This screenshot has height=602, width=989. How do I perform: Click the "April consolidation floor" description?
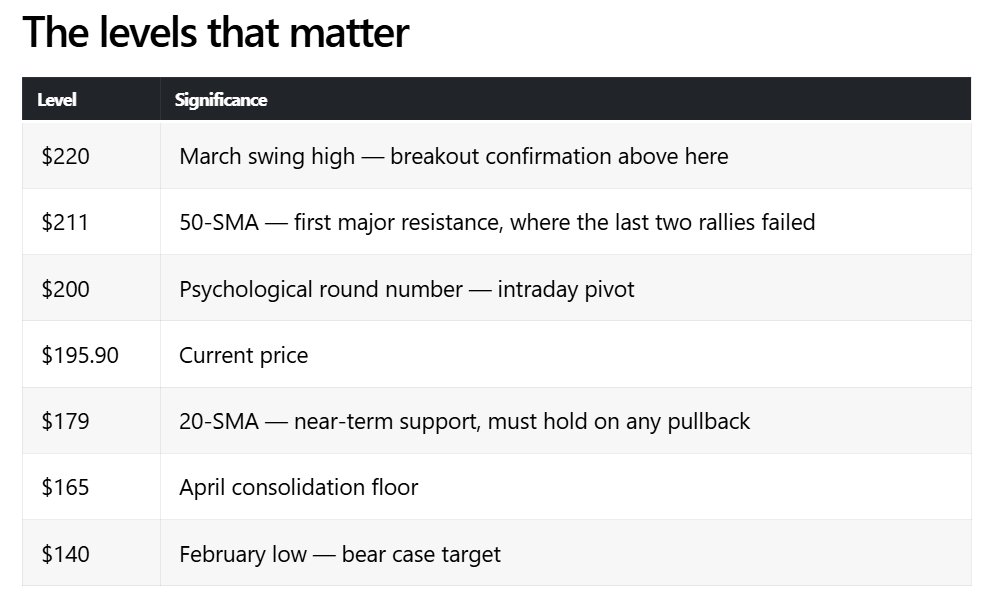click(298, 487)
